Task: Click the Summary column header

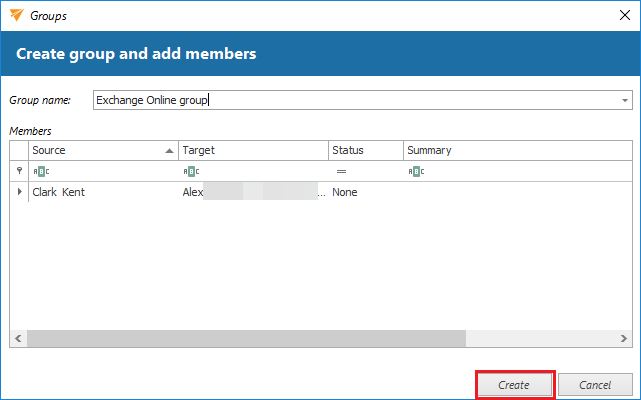Action: pyautogui.click(x=515, y=151)
